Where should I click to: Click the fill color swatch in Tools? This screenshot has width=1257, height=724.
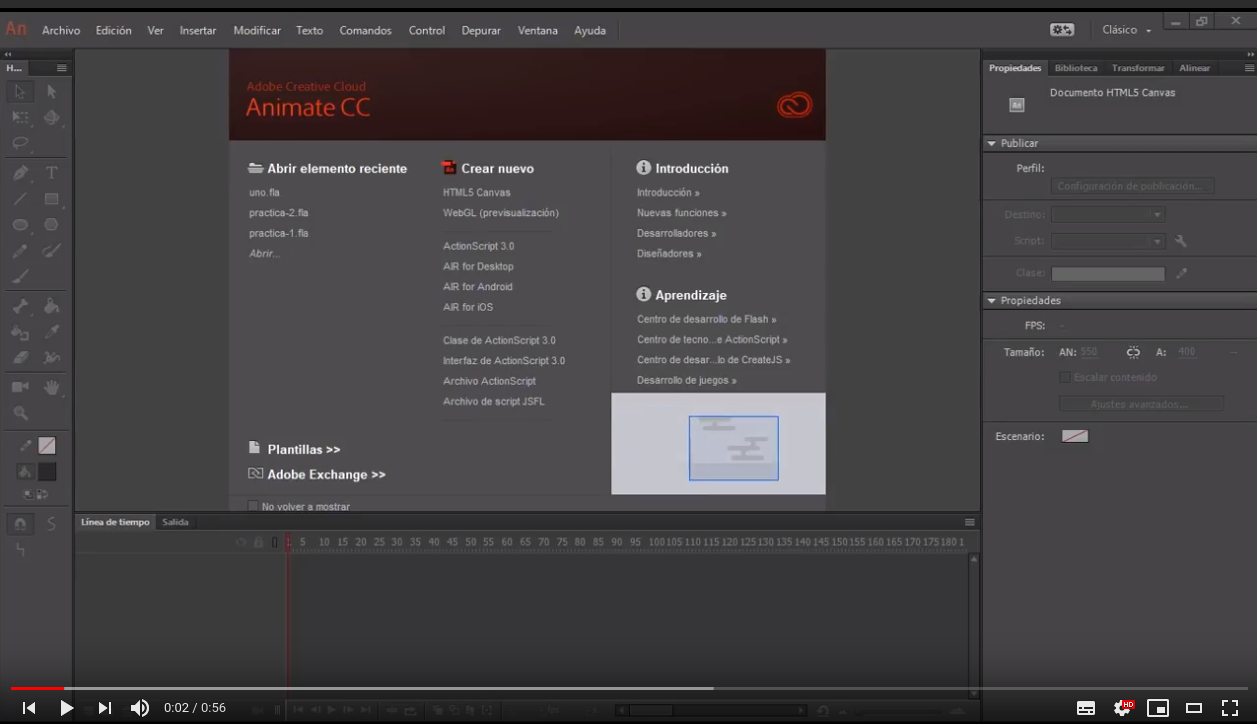pyautogui.click(x=47, y=472)
